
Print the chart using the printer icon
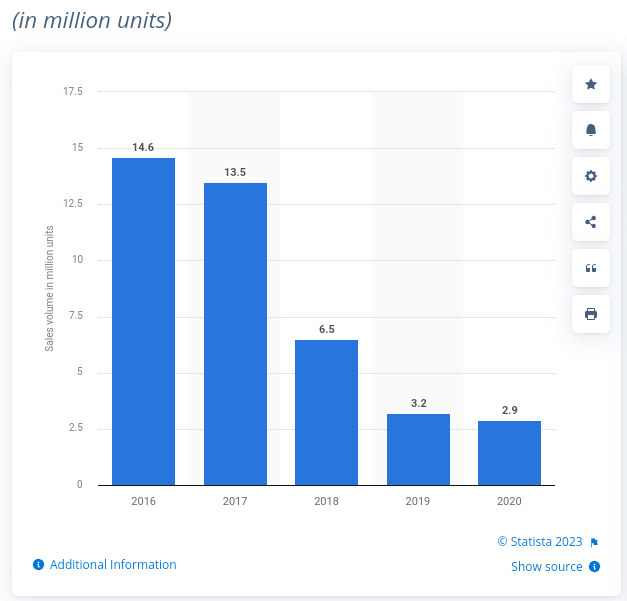(x=590, y=314)
